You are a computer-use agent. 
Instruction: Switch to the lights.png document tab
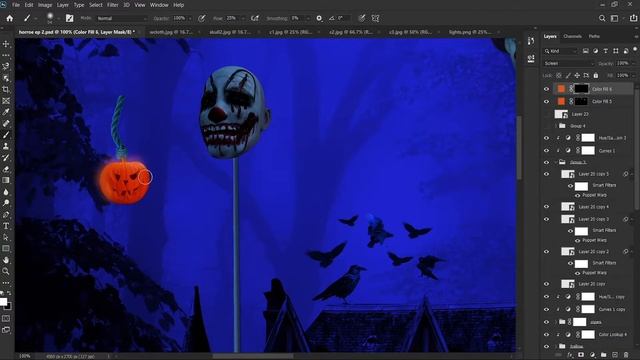[x=469, y=32]
